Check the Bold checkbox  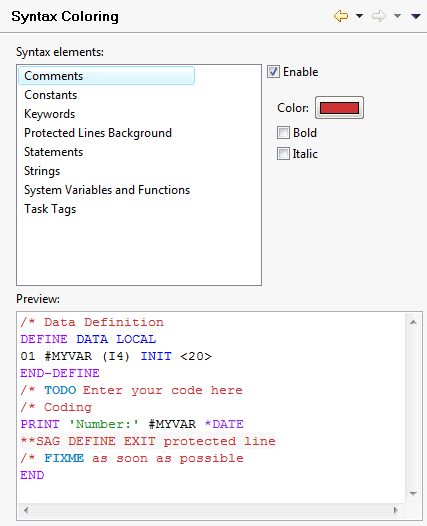point(283,133)
